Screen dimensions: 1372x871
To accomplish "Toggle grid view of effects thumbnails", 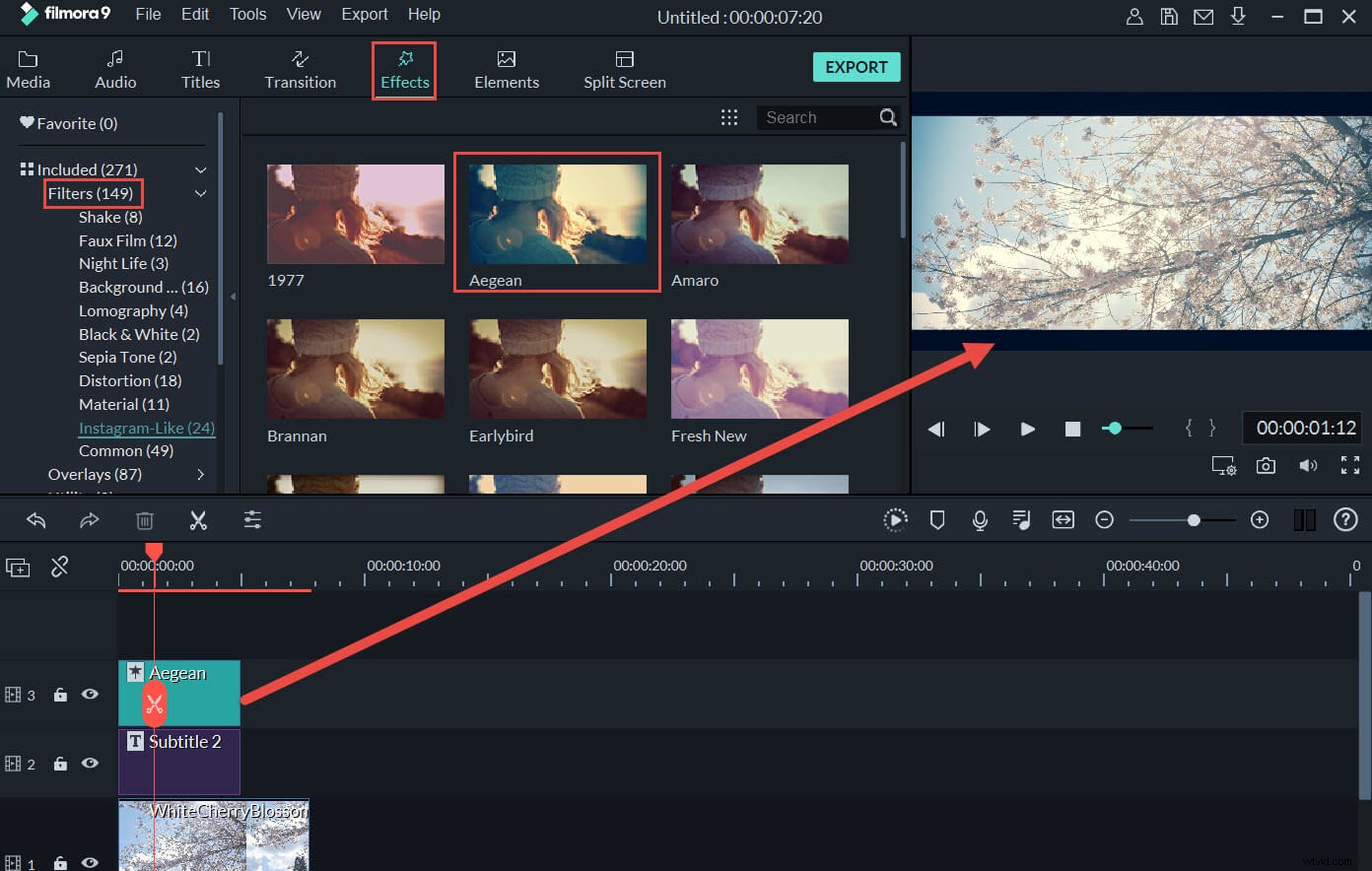I will [729, 117].
